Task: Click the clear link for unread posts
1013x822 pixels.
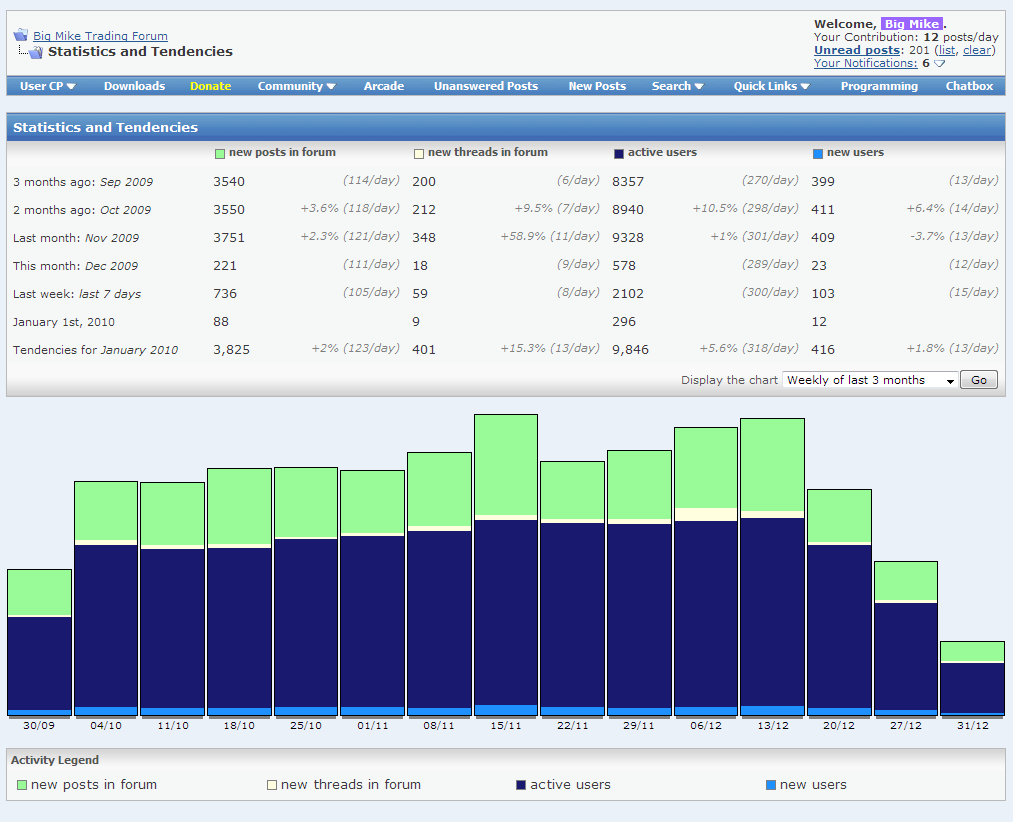Action: point(977,50)
